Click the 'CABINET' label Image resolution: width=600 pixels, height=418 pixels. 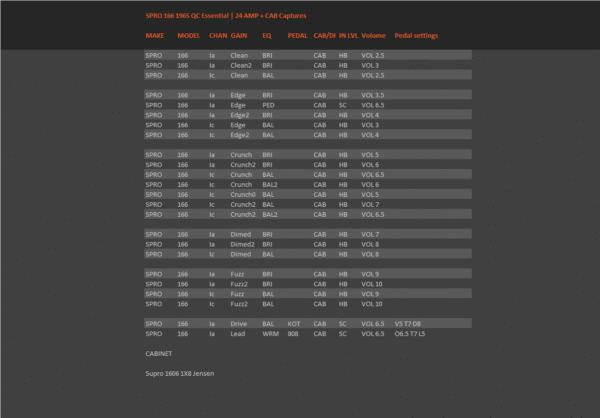158,354
